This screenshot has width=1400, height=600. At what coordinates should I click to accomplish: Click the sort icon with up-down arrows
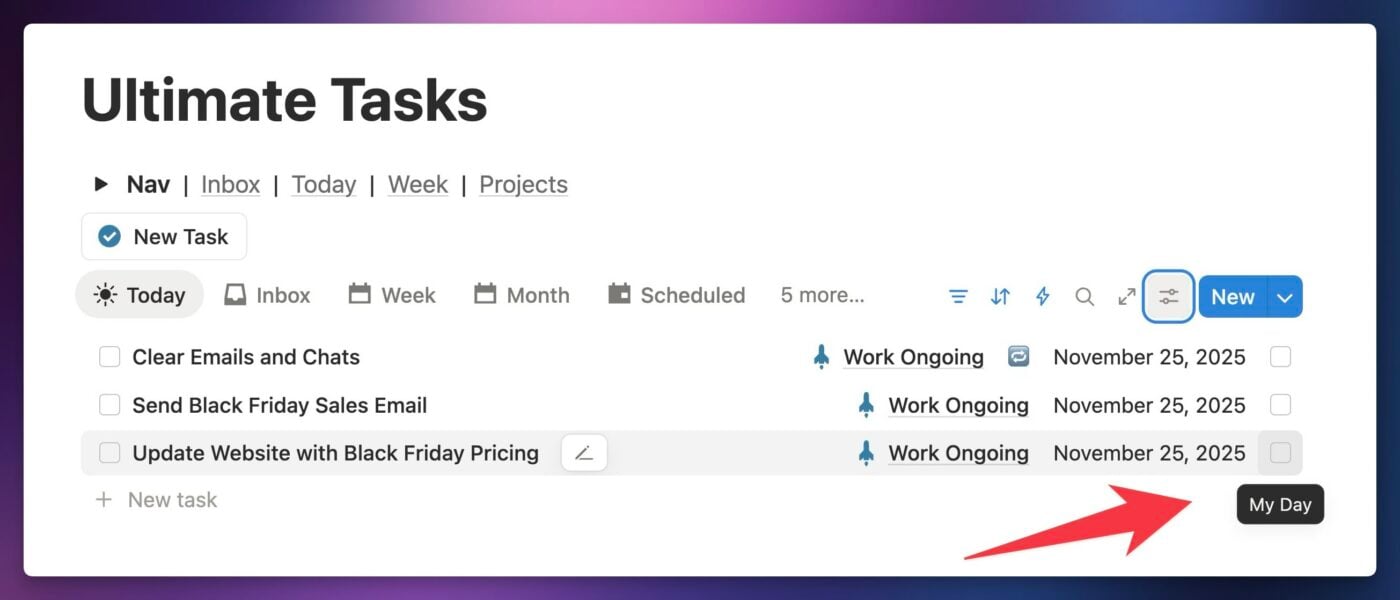(x=1000, y=296)
